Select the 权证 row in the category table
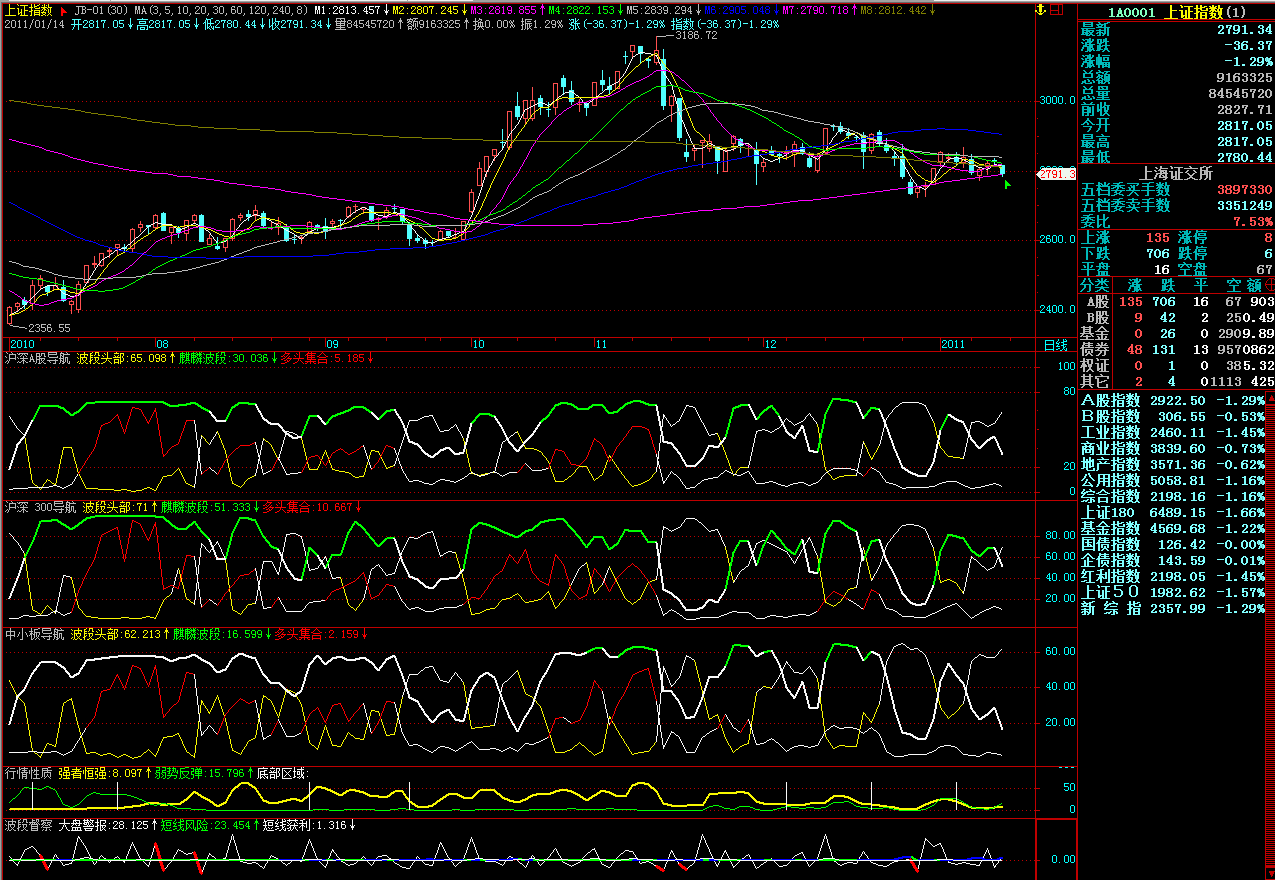Viewport: 1275px width, 880px height. [x=1176, y=365]
